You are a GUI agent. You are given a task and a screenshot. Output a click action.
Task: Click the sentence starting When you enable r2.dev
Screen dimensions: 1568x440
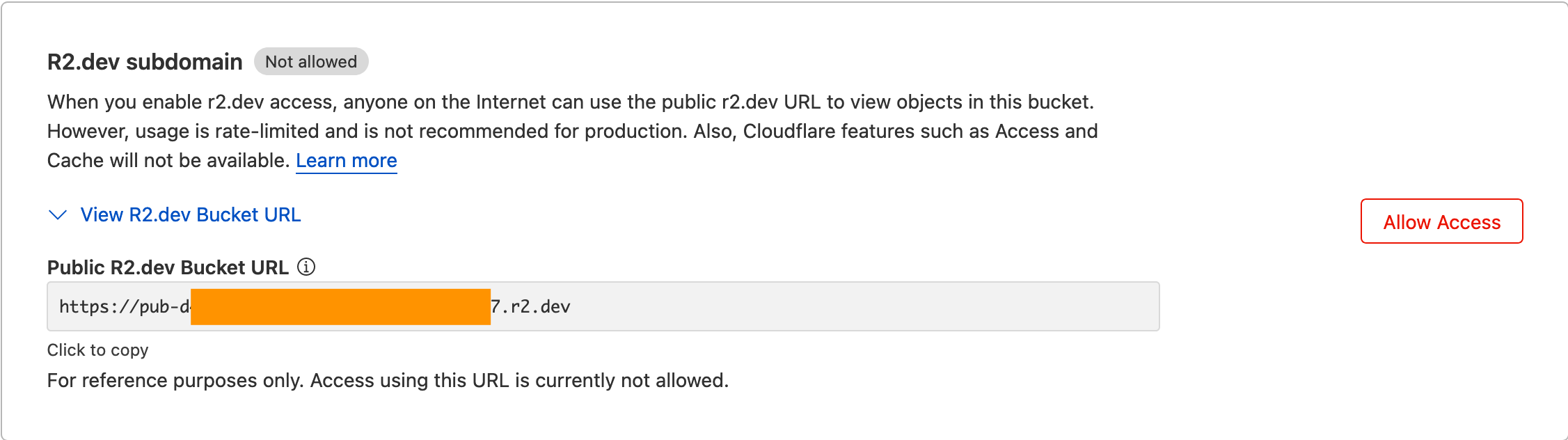pyautogui.click(x=571, y=102)
